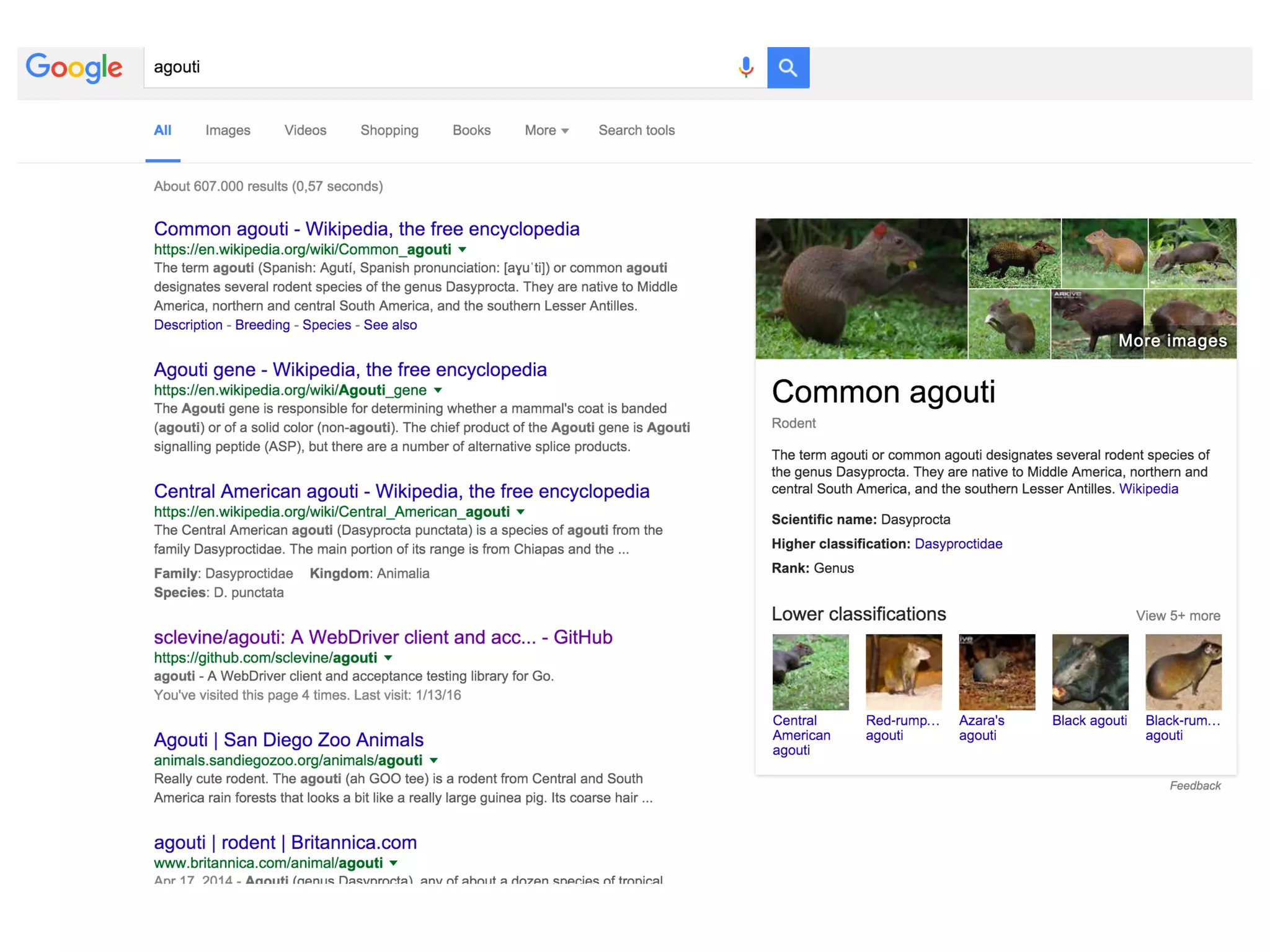1270x952 pixels.
Task: Open the Agouti gene Wikipedia result
Action: [350, 369]
